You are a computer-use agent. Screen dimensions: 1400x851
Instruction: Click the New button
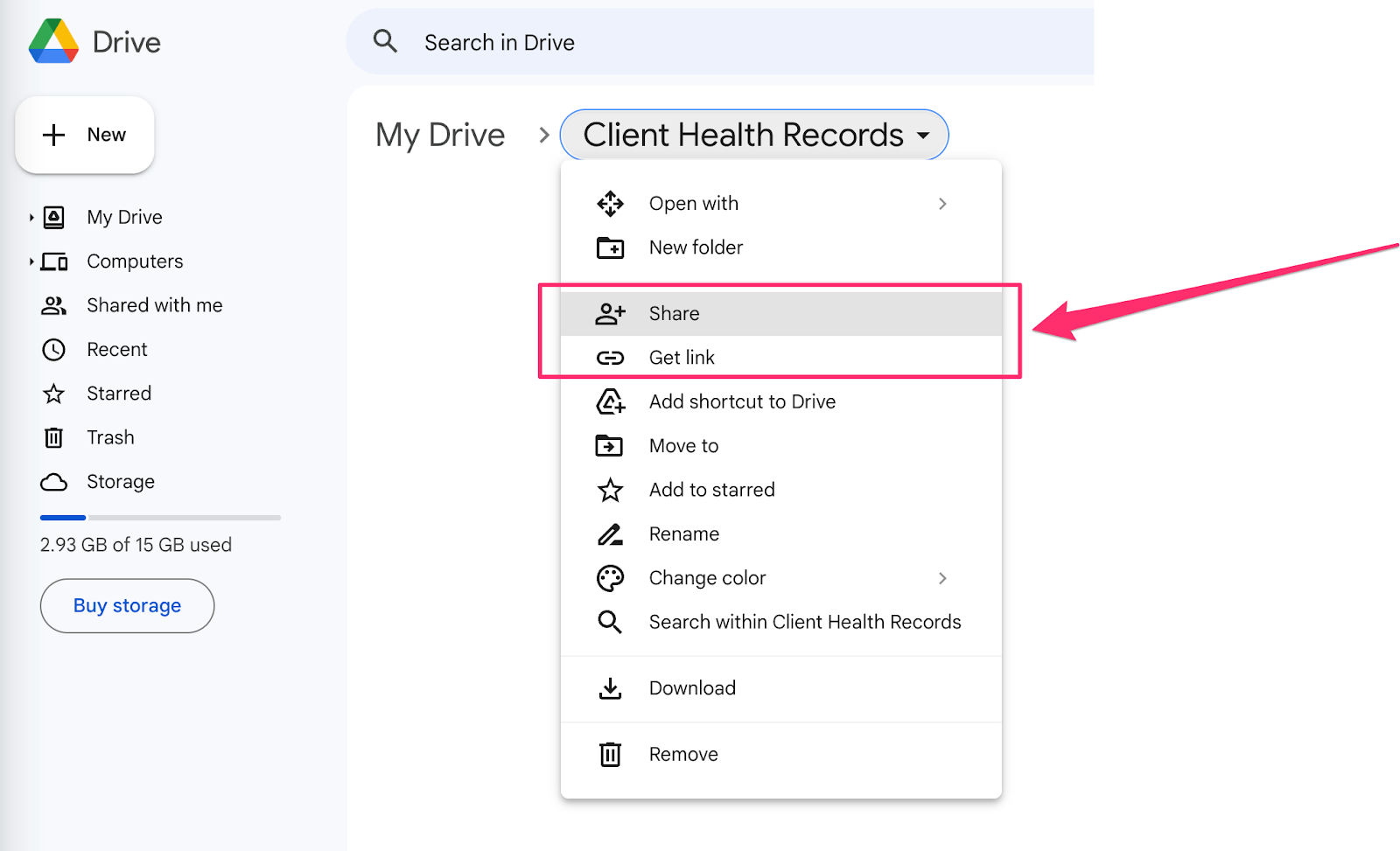tap(84, 135)
